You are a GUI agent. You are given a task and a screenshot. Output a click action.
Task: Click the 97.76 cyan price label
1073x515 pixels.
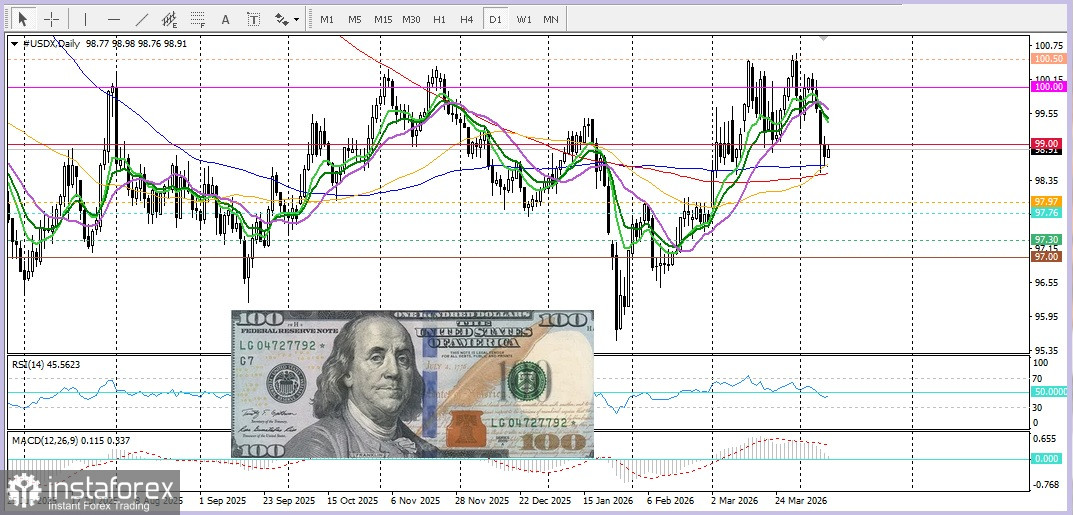[1048, 213]
